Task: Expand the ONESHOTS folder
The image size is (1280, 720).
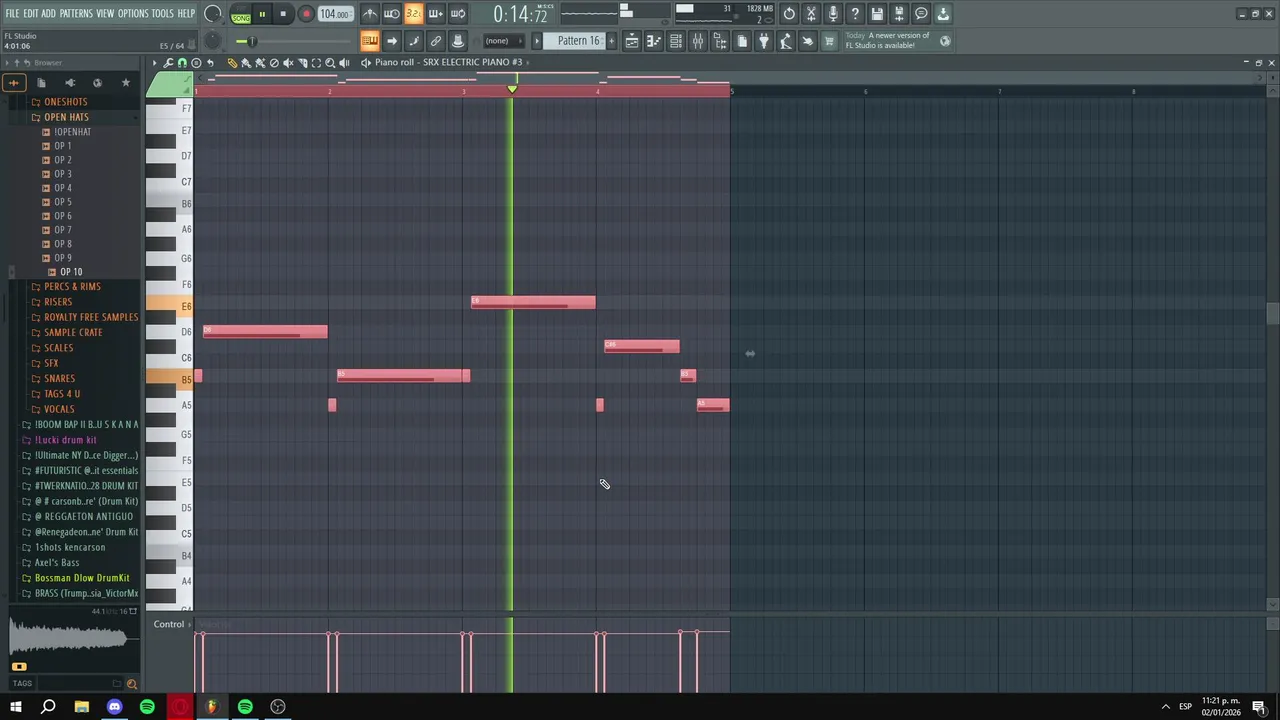Action: click(65, 102)
